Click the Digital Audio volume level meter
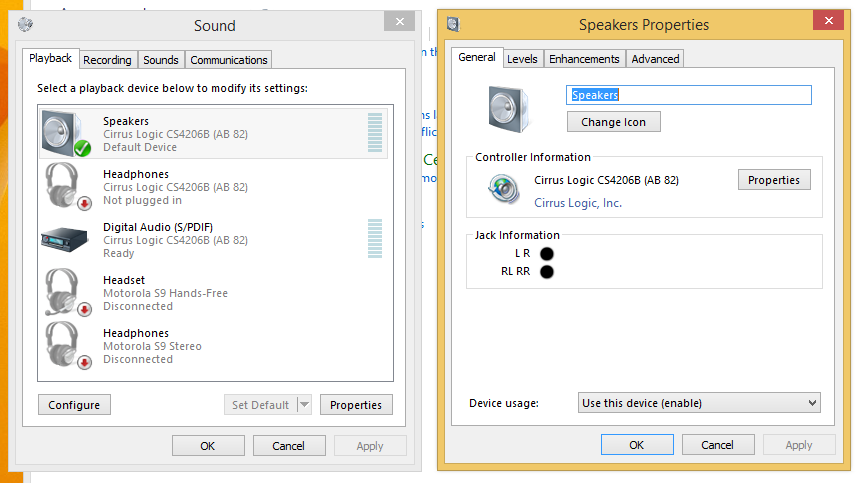The height and width of the screenshot is (483, 868). [x=375, y=238]
